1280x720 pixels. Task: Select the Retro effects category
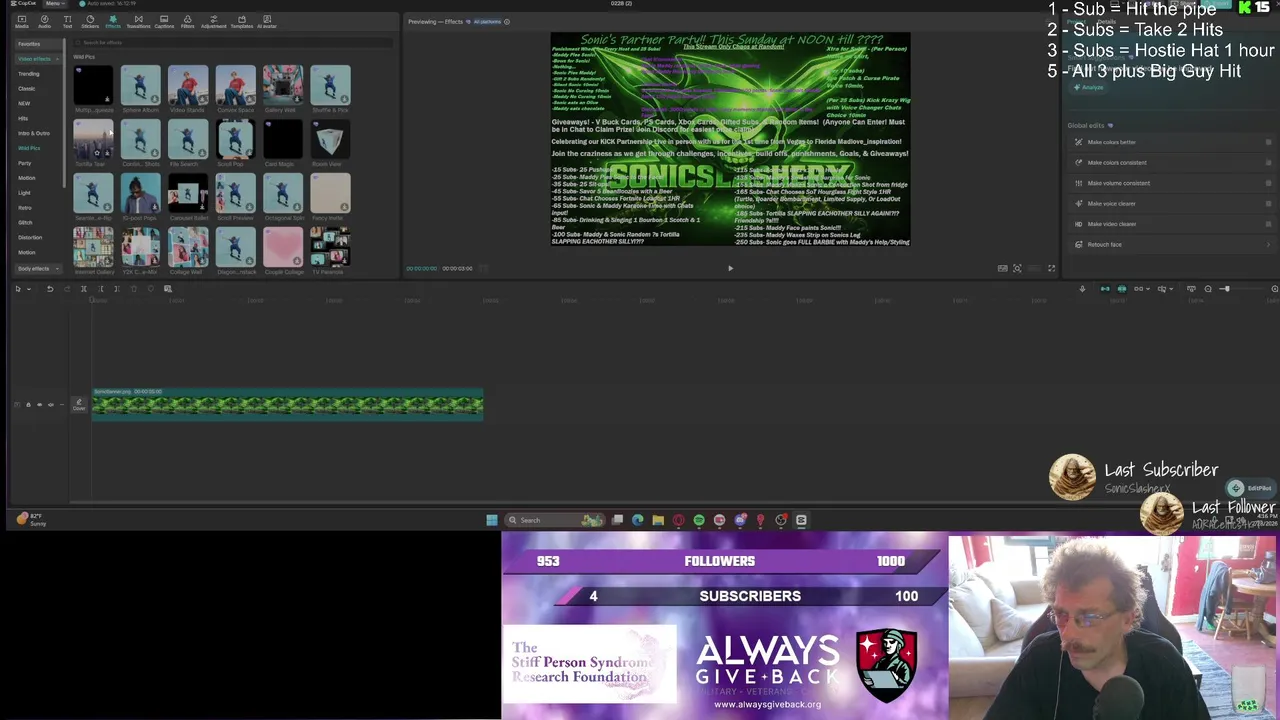click(25, 208)
